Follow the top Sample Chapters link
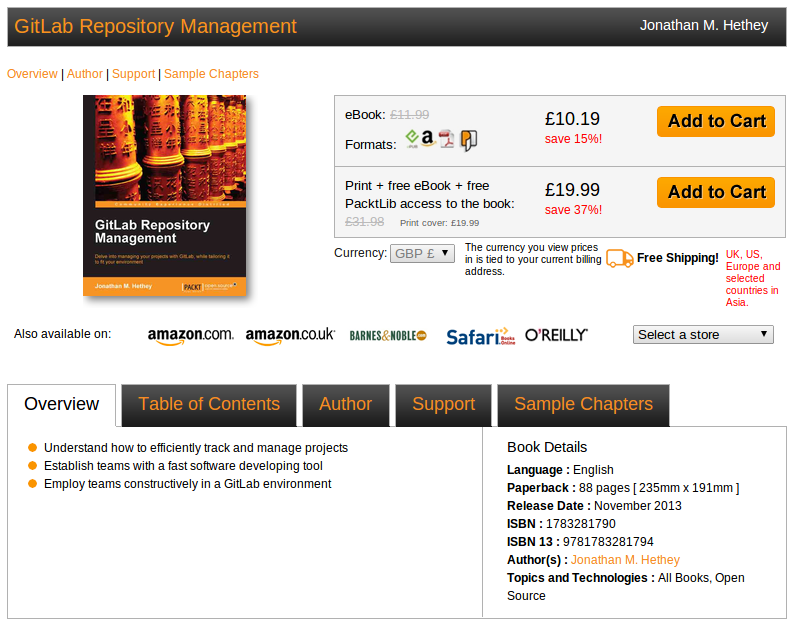The image size is (792, 627). tap(211, 74)
